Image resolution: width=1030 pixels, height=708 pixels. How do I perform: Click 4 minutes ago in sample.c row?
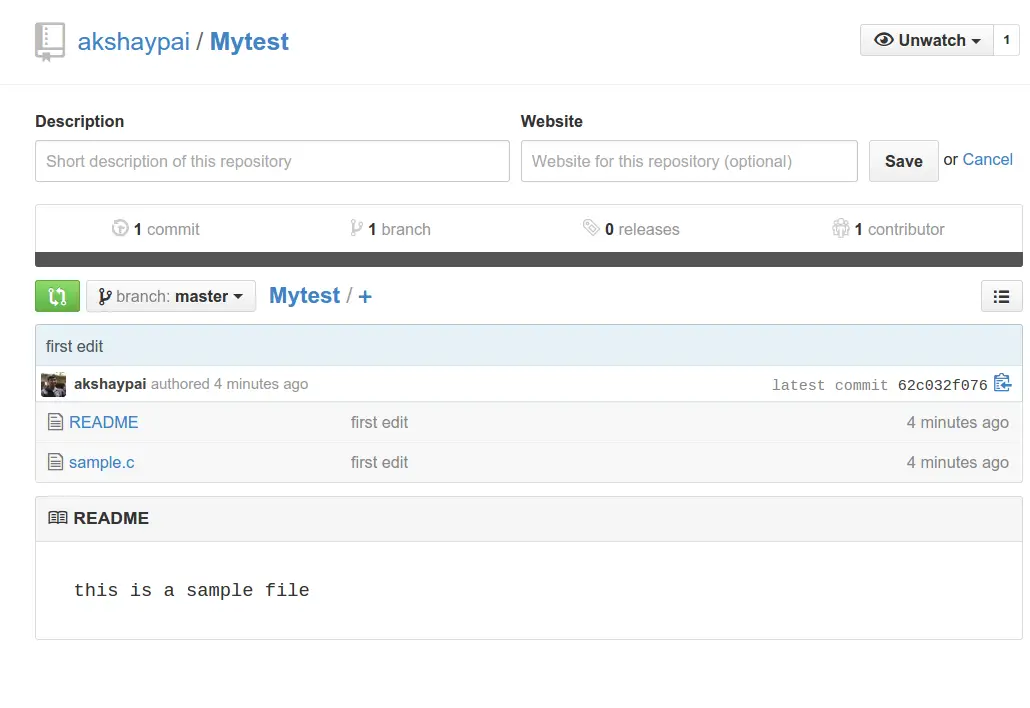click(x=957, y=462)
